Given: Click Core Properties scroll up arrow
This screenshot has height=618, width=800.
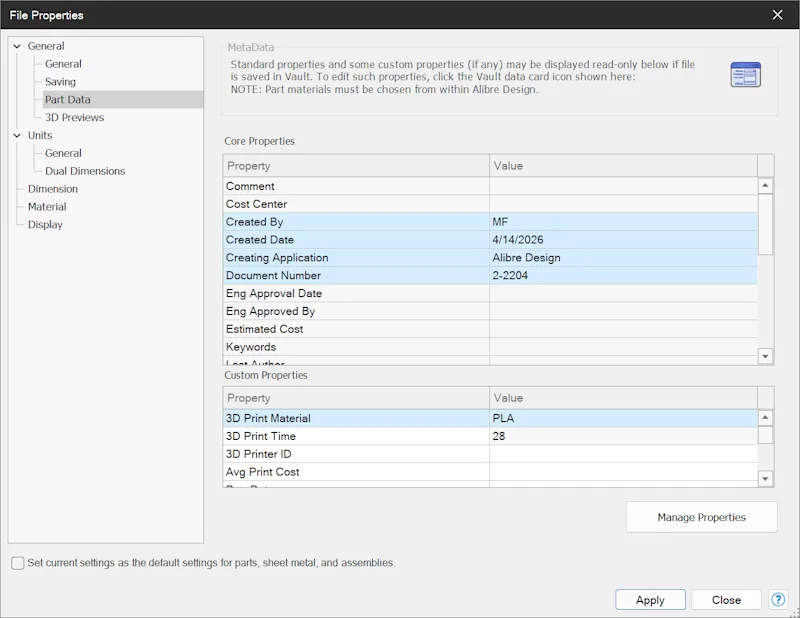Looking at the screenshot, I should 765,185.
